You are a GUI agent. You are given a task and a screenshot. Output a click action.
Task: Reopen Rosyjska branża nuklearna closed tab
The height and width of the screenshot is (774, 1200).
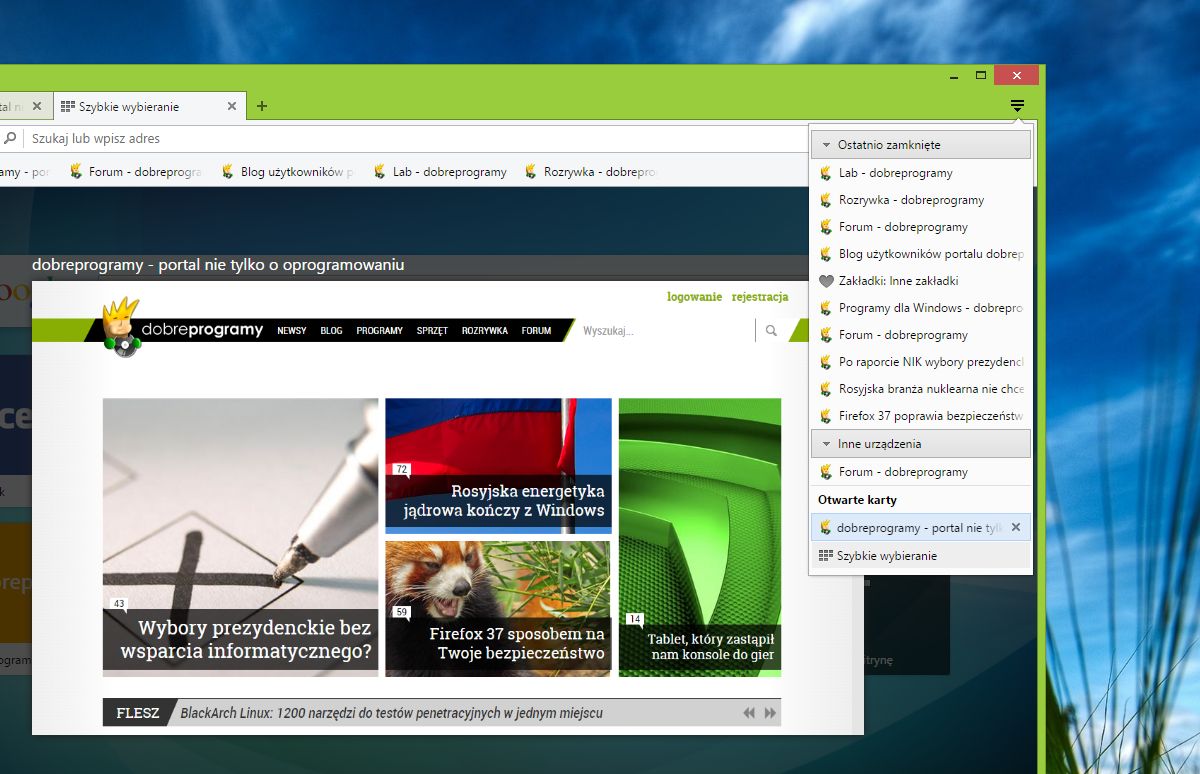[920, 389]
